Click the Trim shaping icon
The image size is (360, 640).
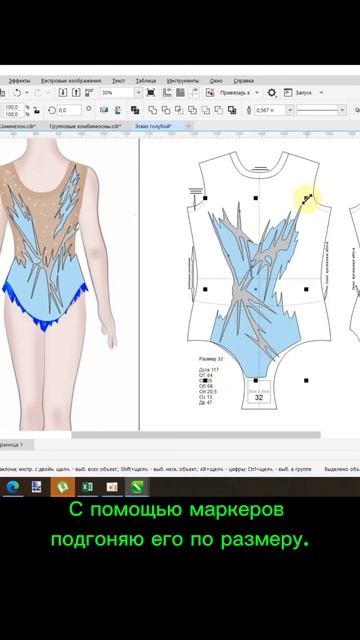(166, 110)
